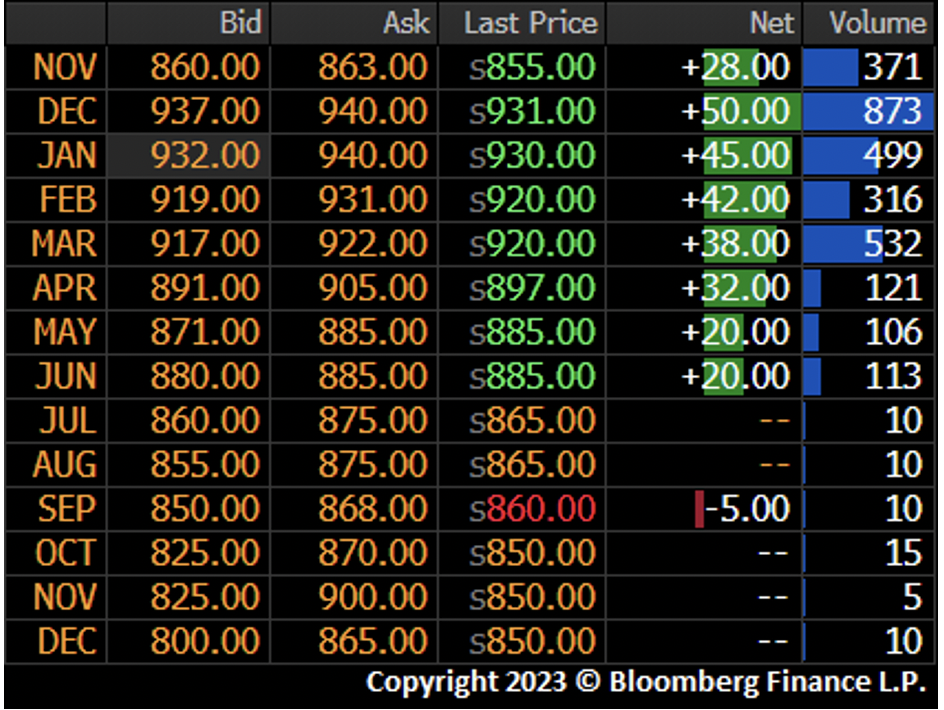Screen dimensions: 944x710
Task: Sort by the Last Price column header
Action: pyautogui.click(x=530, y=23)
